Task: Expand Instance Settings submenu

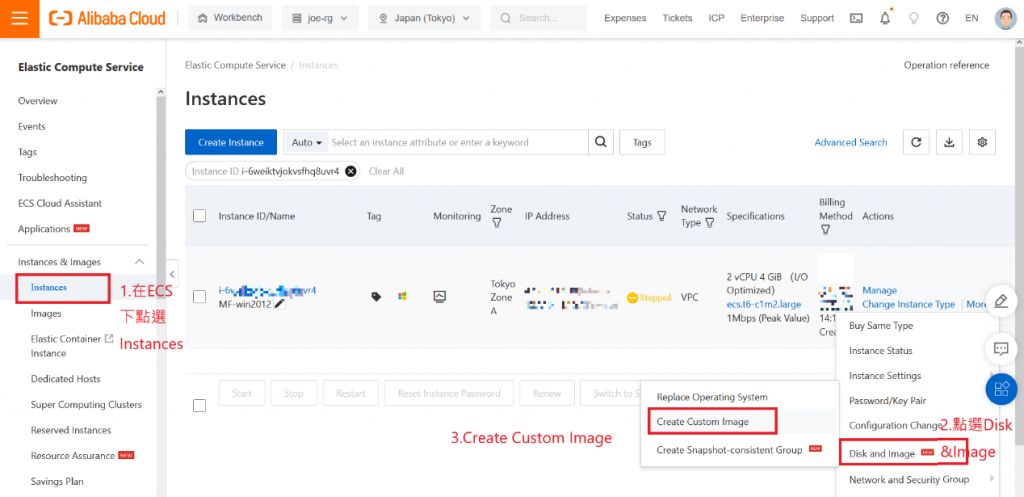Action: tap(885, 376)
